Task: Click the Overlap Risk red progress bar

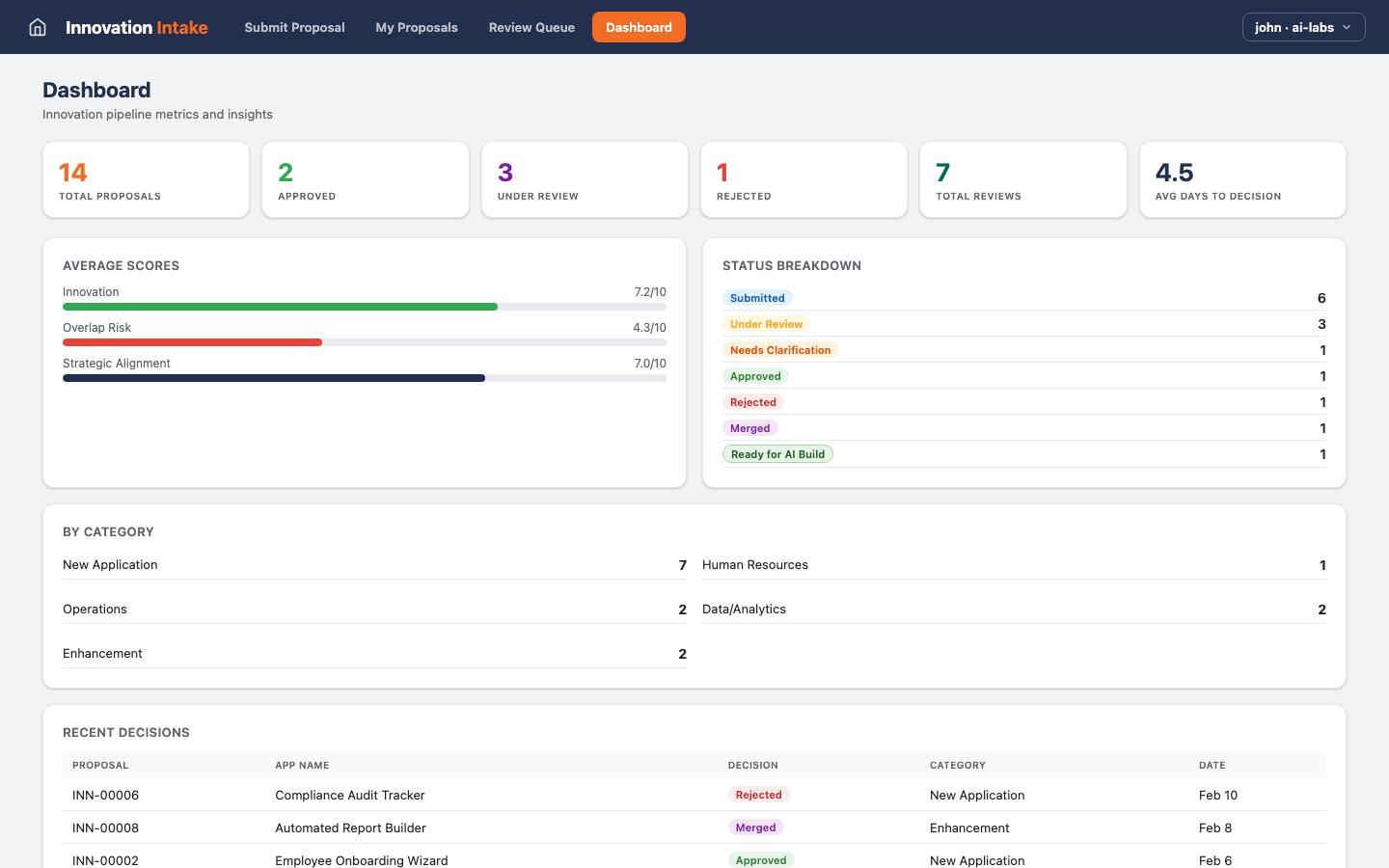Action: tap(192, 341)
